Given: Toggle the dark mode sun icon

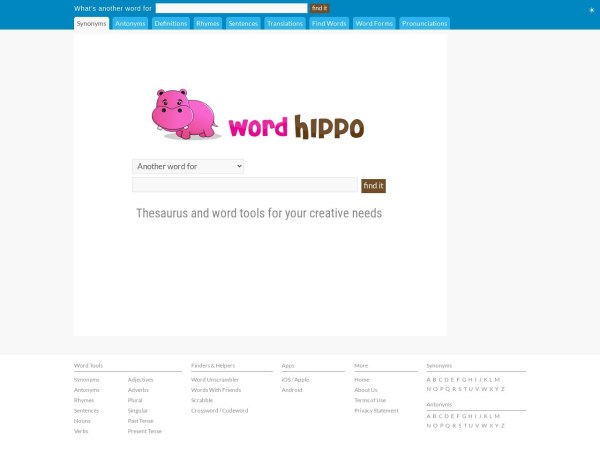Looking at the screenshot, I should tap(592, 10).
